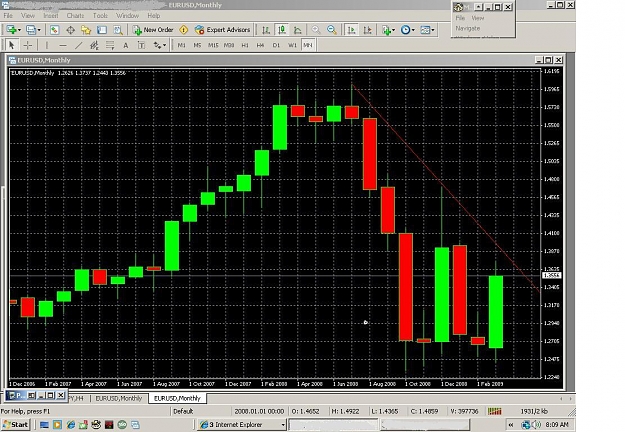The height and width of the screenshot is (432, 625).
Task: Select the Text tool marked A
Action: click(x=126, y=45)
